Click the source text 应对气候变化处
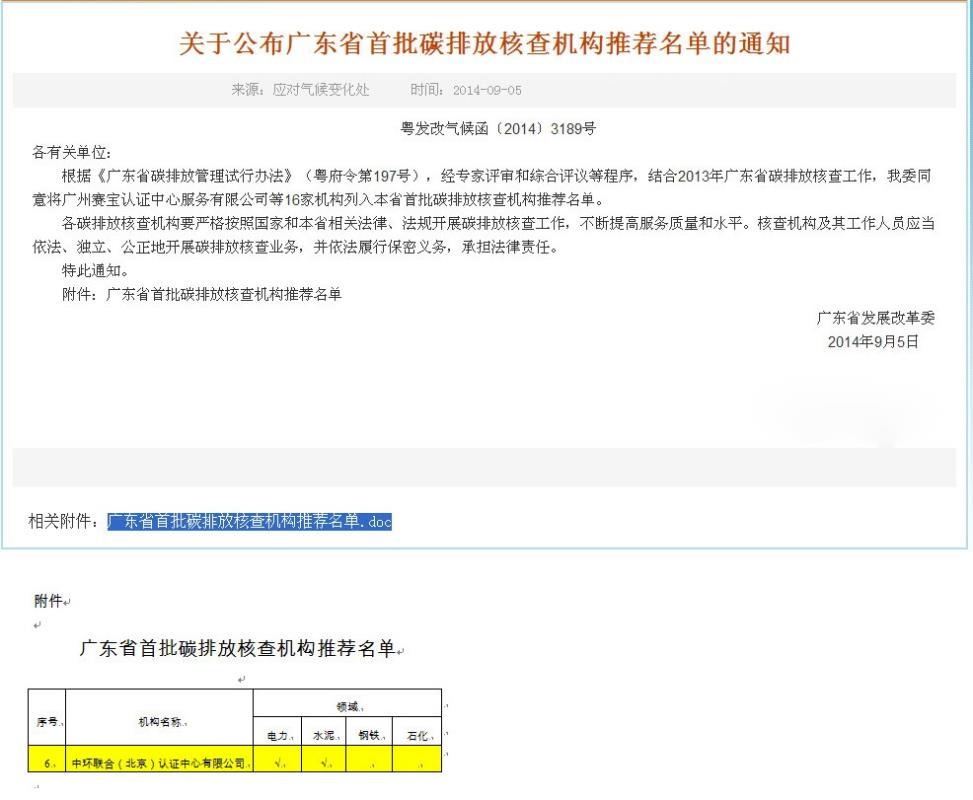 pos(321,90)
